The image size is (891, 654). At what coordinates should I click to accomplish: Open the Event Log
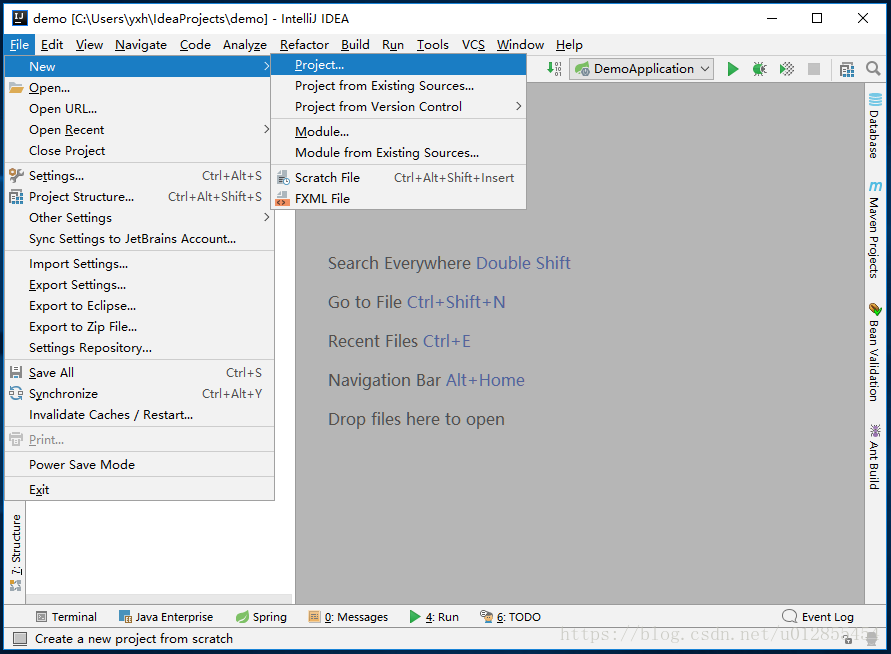(818, 617)
